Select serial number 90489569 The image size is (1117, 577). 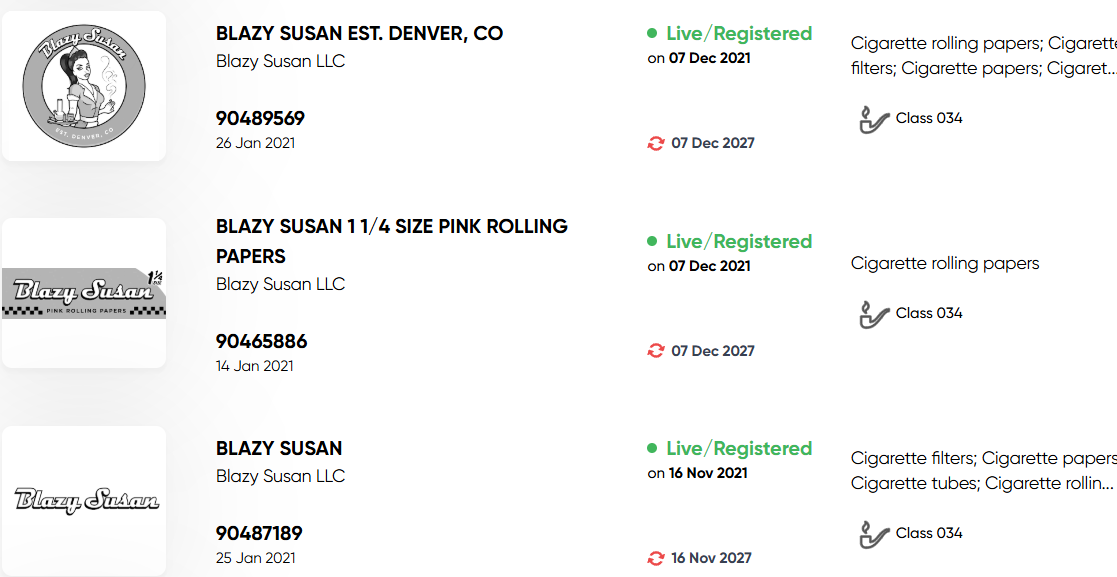260,118
